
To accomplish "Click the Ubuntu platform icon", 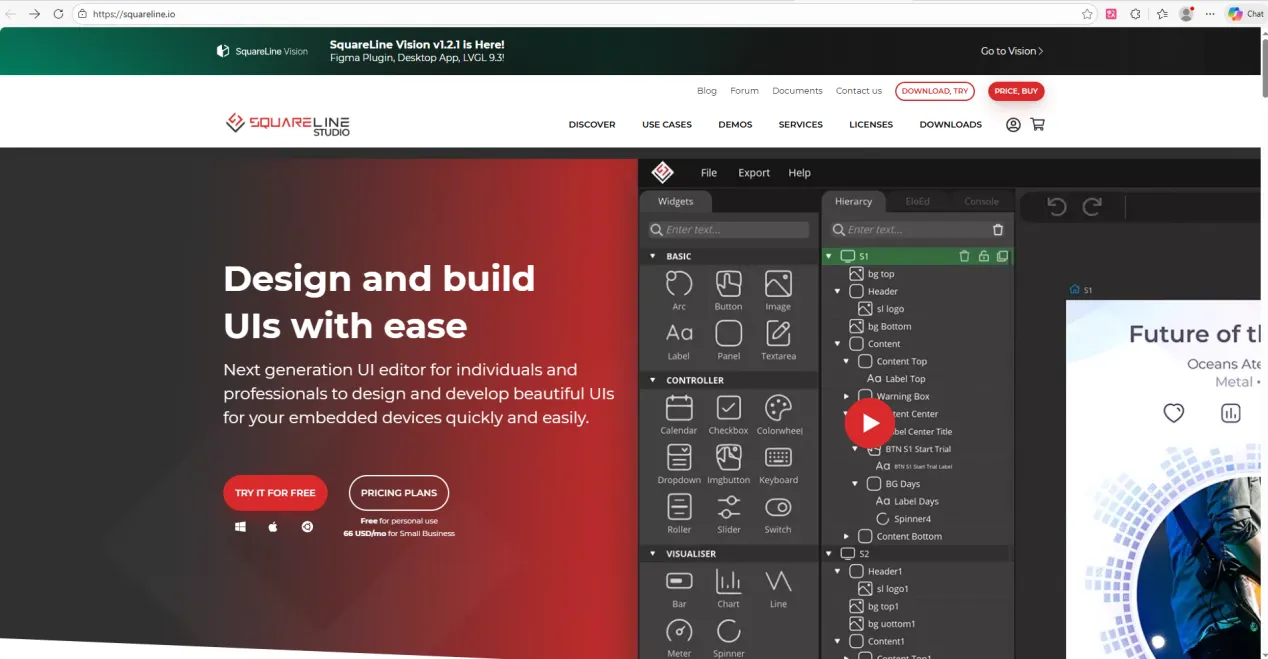I will pyautogui.click(x=307, y=527).
